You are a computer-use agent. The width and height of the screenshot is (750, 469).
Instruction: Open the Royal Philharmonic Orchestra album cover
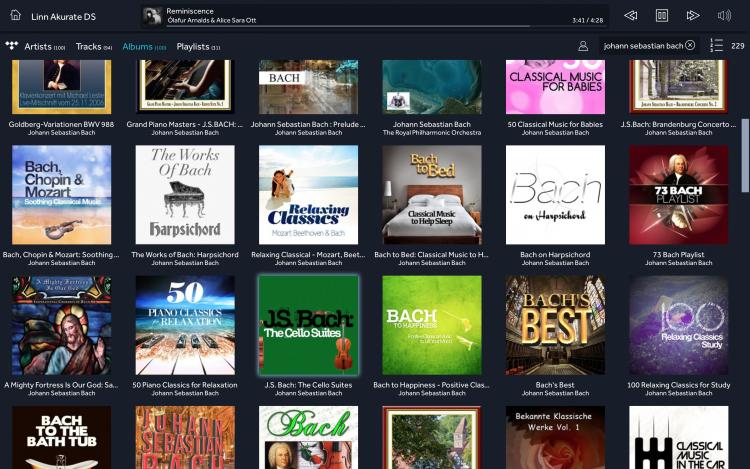click(x=432, y=87)
